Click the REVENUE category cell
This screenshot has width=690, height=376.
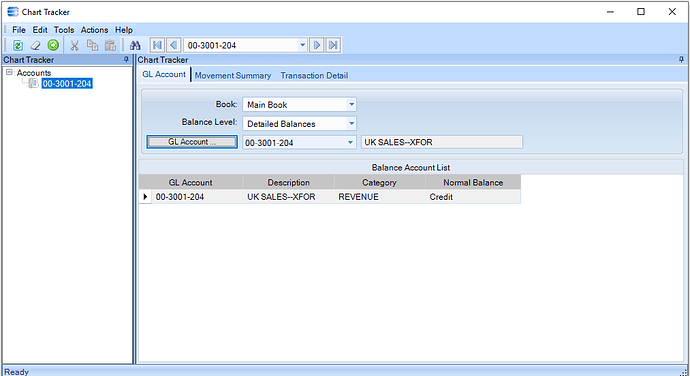[x=379, y=197]
